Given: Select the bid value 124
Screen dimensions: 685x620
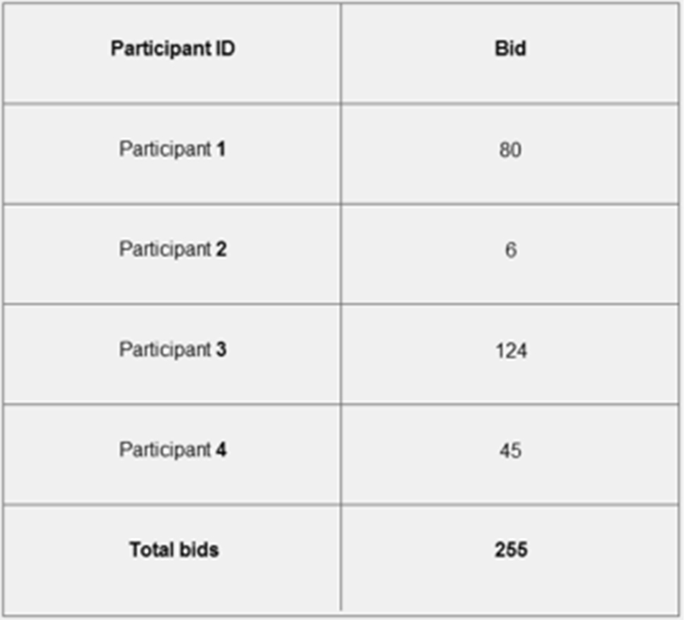Looking at the screenshot, I should click(x=511, y=350).
